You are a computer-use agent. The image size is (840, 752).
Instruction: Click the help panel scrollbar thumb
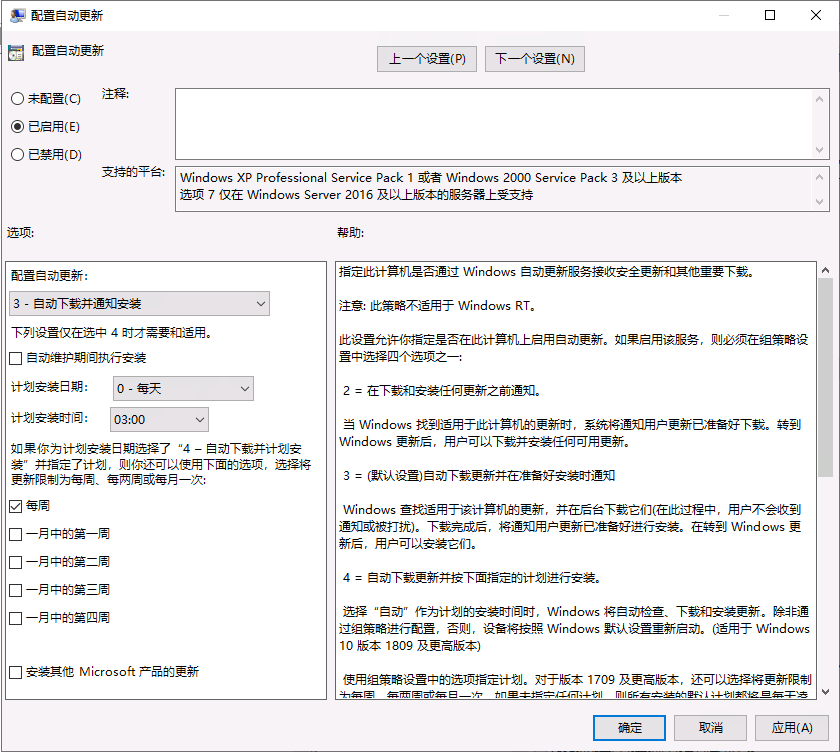click(826, 377)
